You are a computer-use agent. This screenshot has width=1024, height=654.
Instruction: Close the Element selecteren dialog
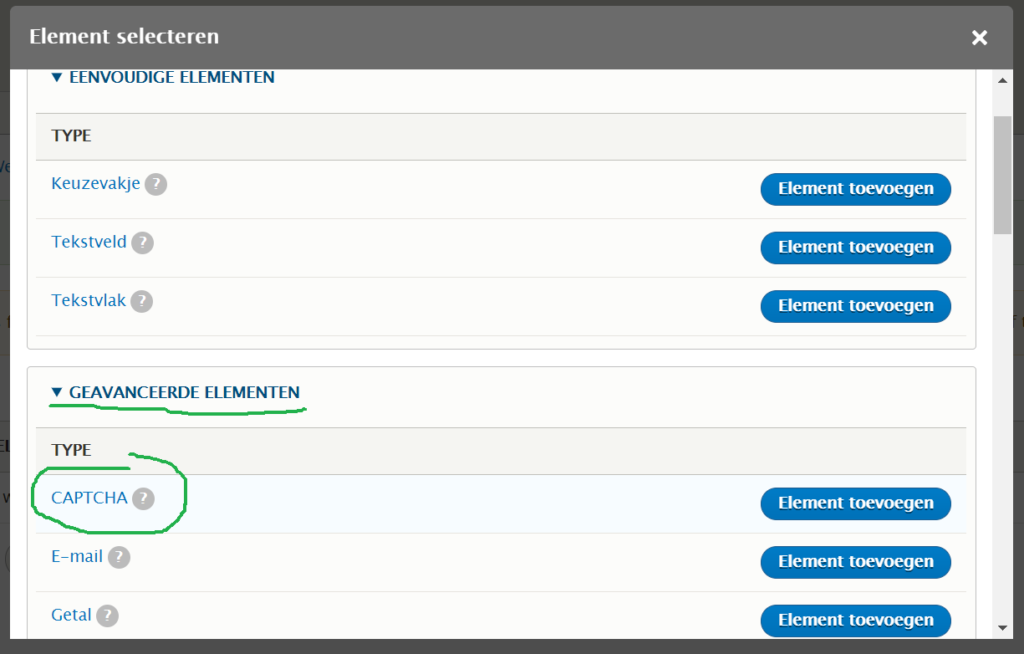(x=979, y=38)
